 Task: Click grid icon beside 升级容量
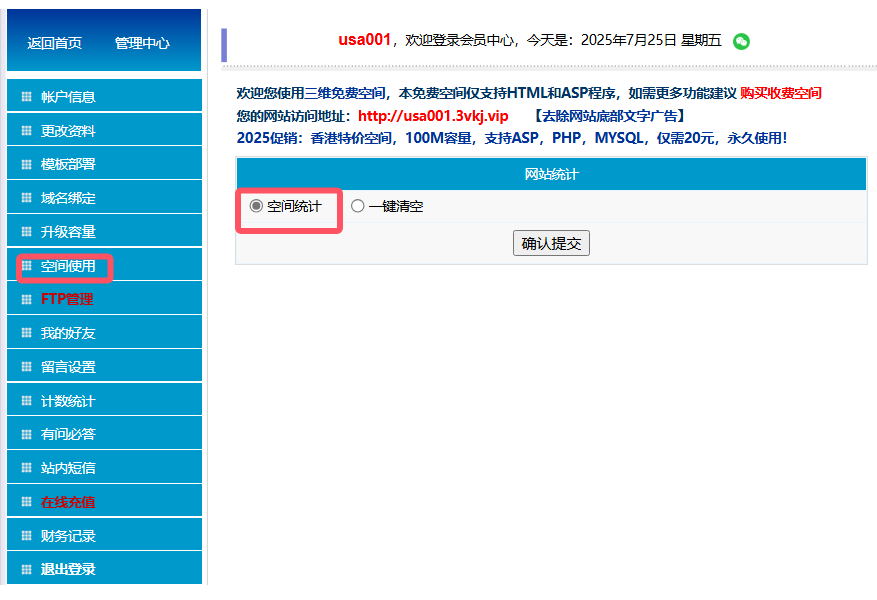click(x=26, y=232)
